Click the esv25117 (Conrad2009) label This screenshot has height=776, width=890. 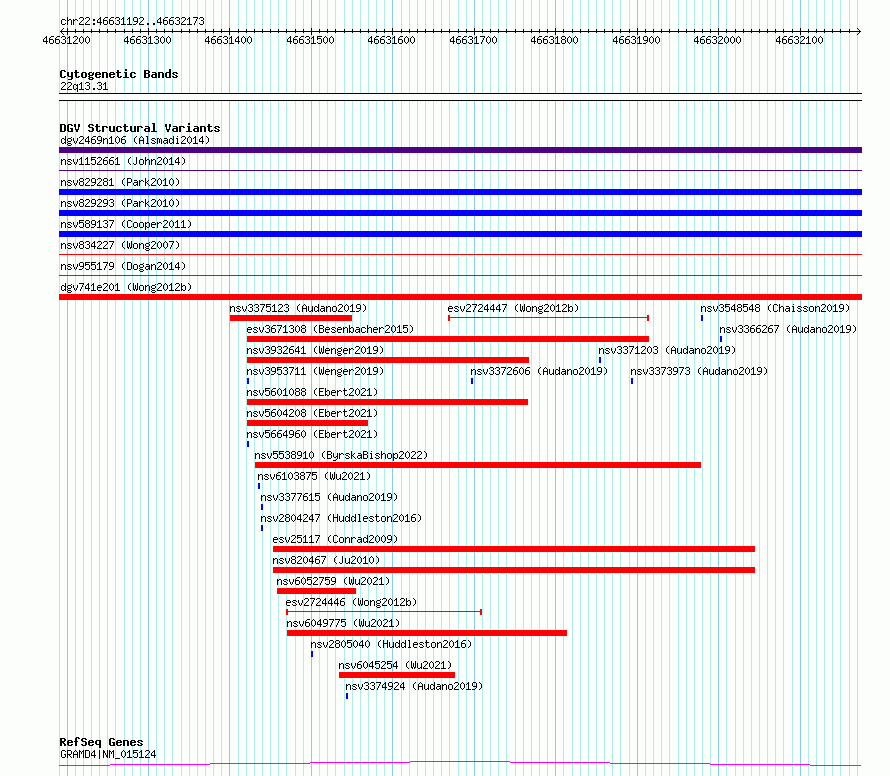point(335,539)
